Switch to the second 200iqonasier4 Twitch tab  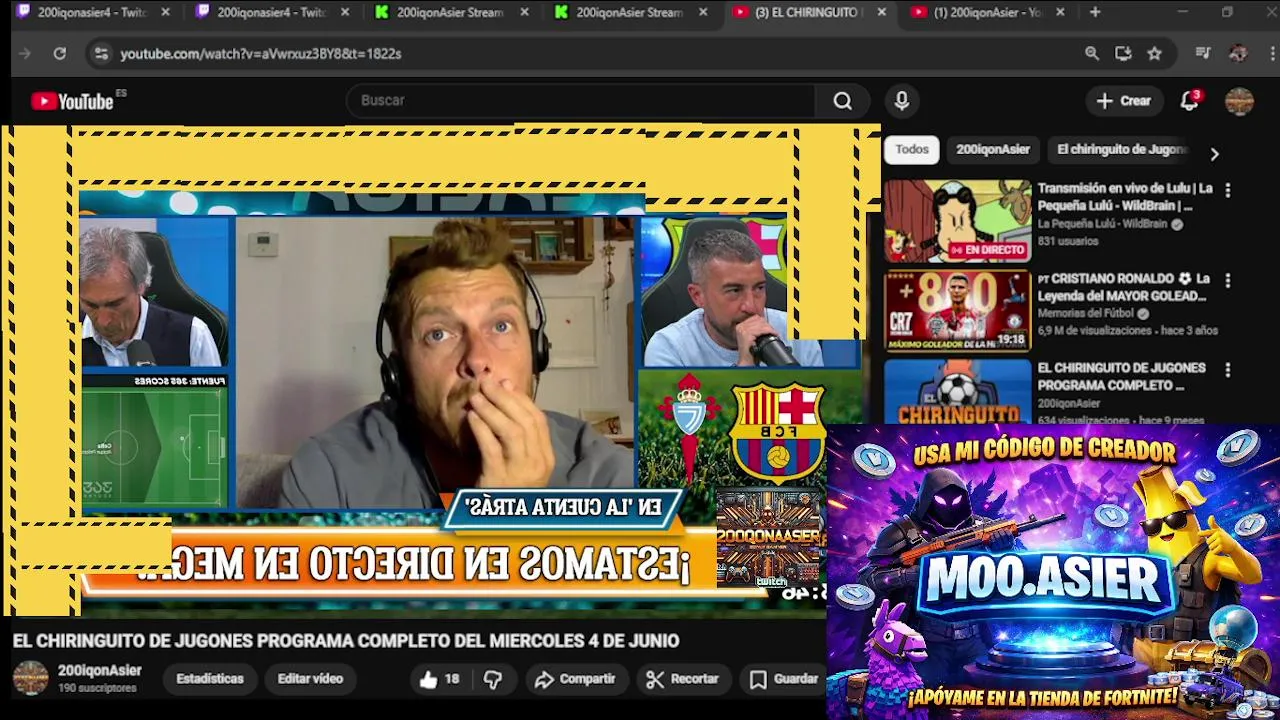tap(273, 12)
